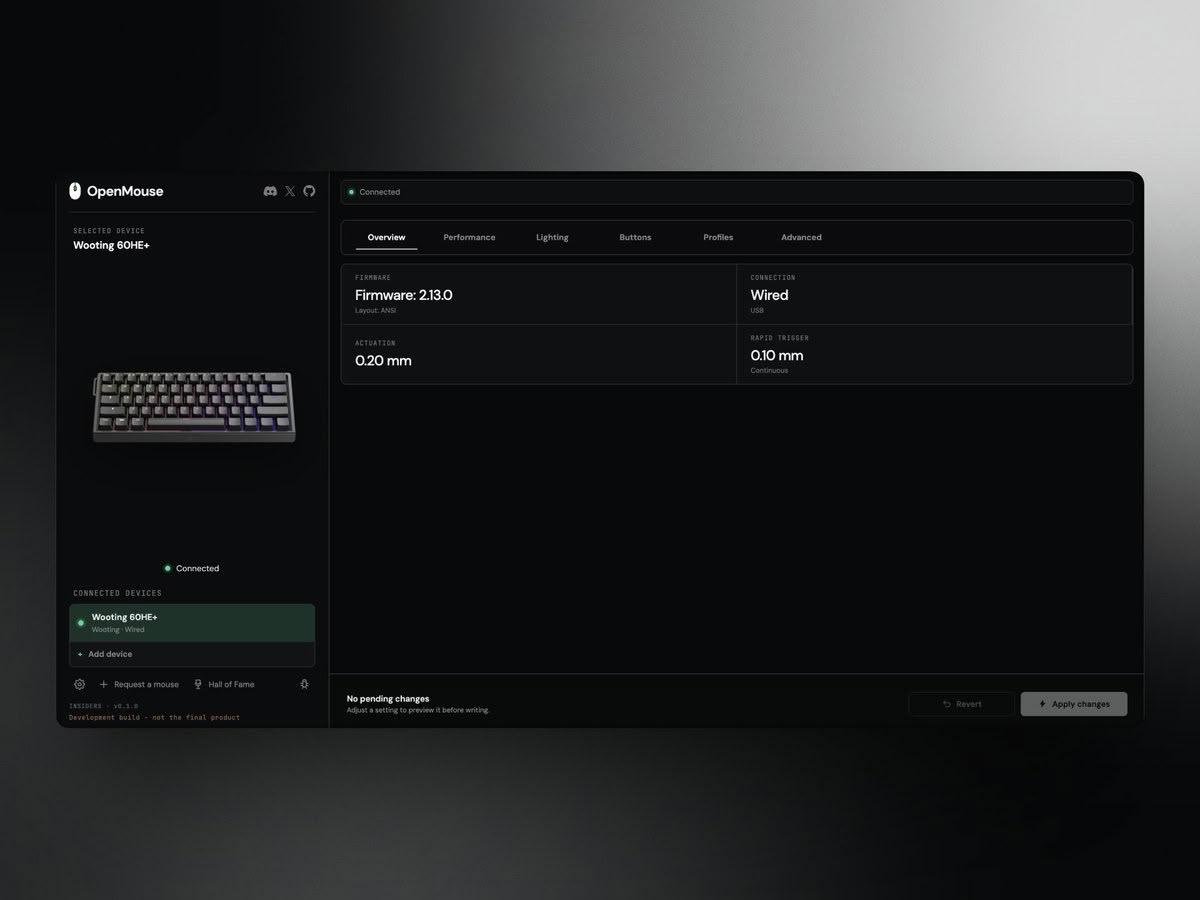Click the Hall of Fame trophy icon
Screen dimensions: 1200x900
198,684
